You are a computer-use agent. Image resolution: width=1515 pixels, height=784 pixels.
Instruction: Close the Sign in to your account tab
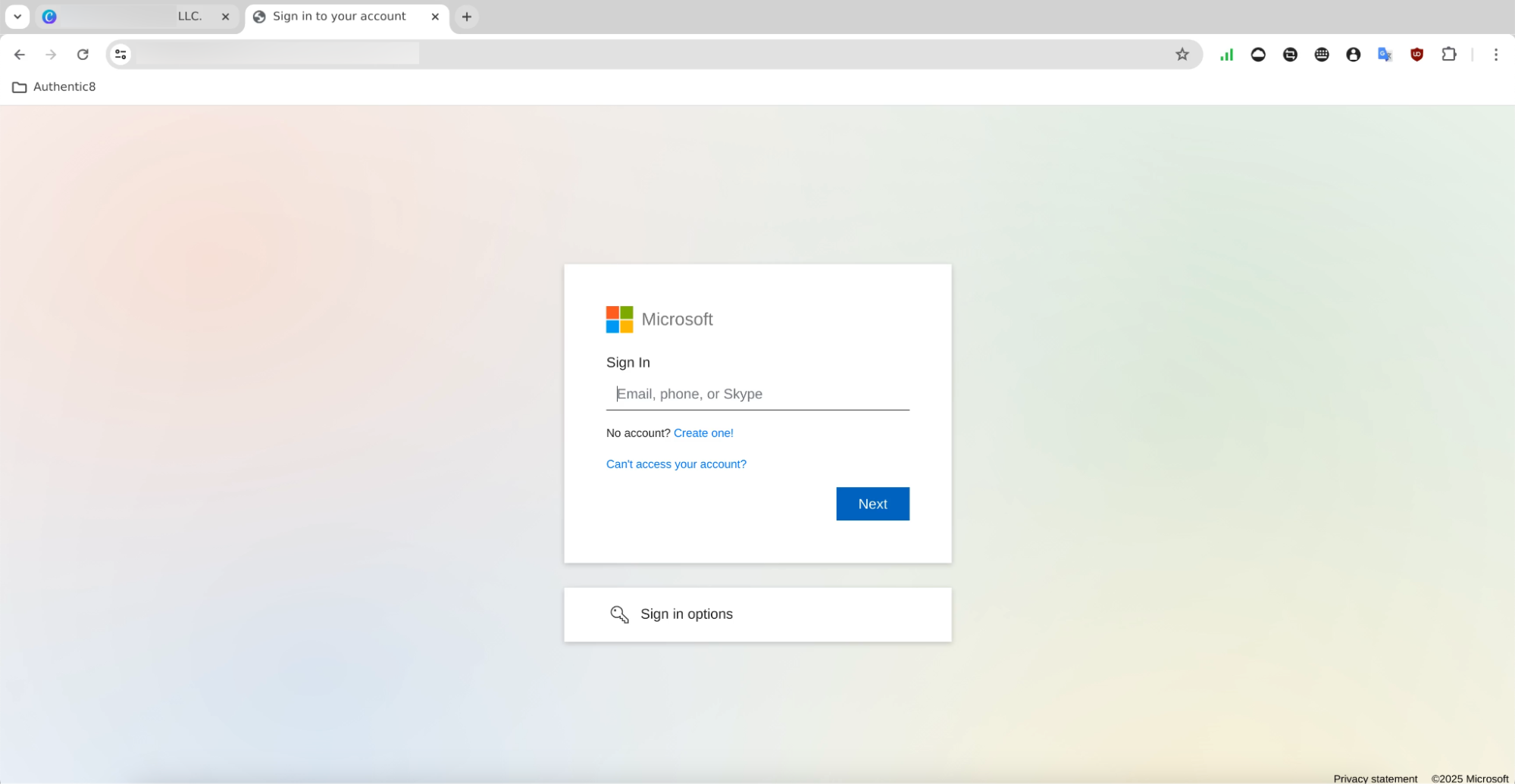point(435,17)
